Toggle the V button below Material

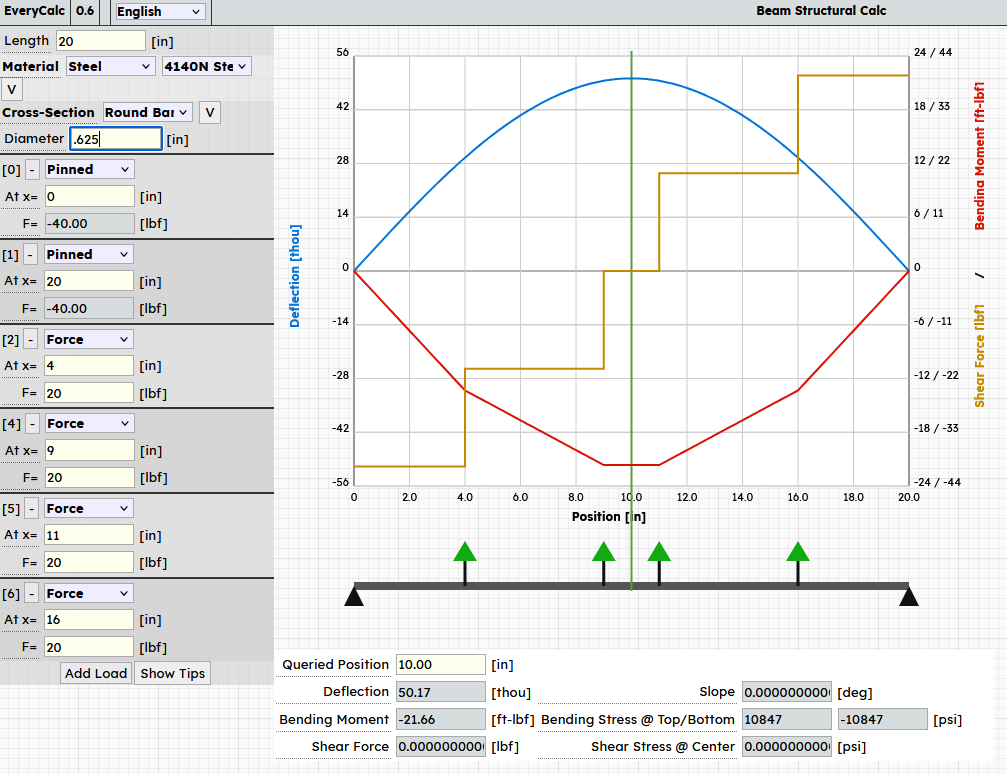coord(13,89)
